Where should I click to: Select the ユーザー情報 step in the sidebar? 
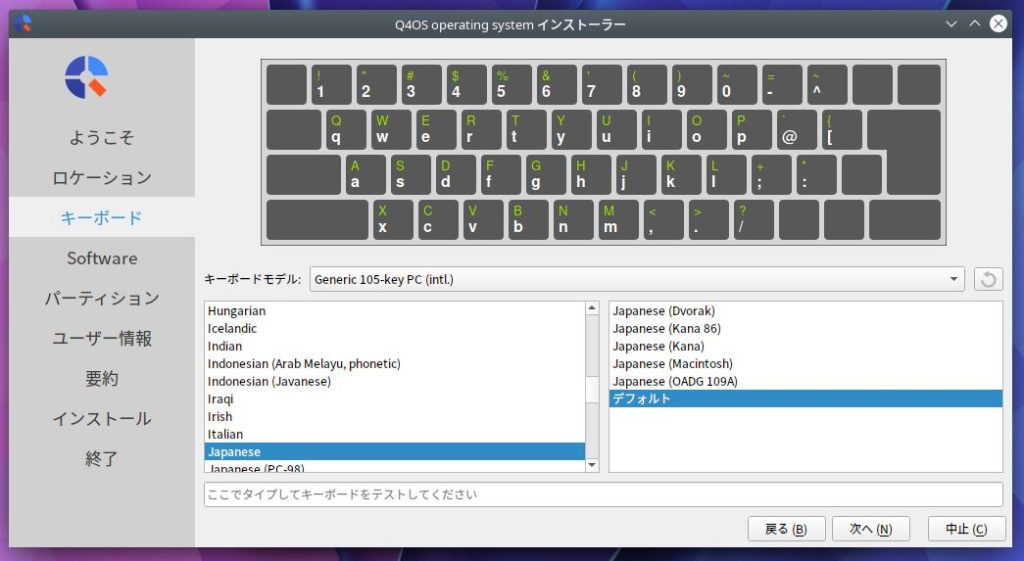point(102,338)
